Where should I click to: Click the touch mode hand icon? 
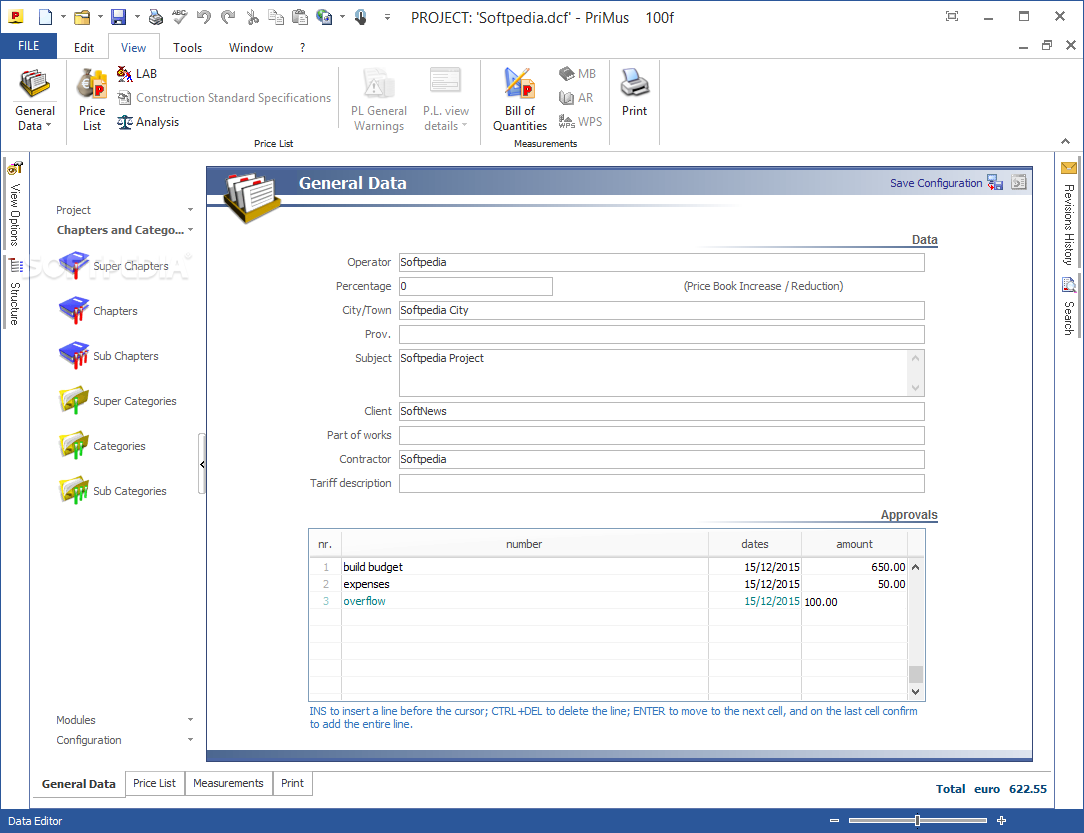click(x=361, y=17)
